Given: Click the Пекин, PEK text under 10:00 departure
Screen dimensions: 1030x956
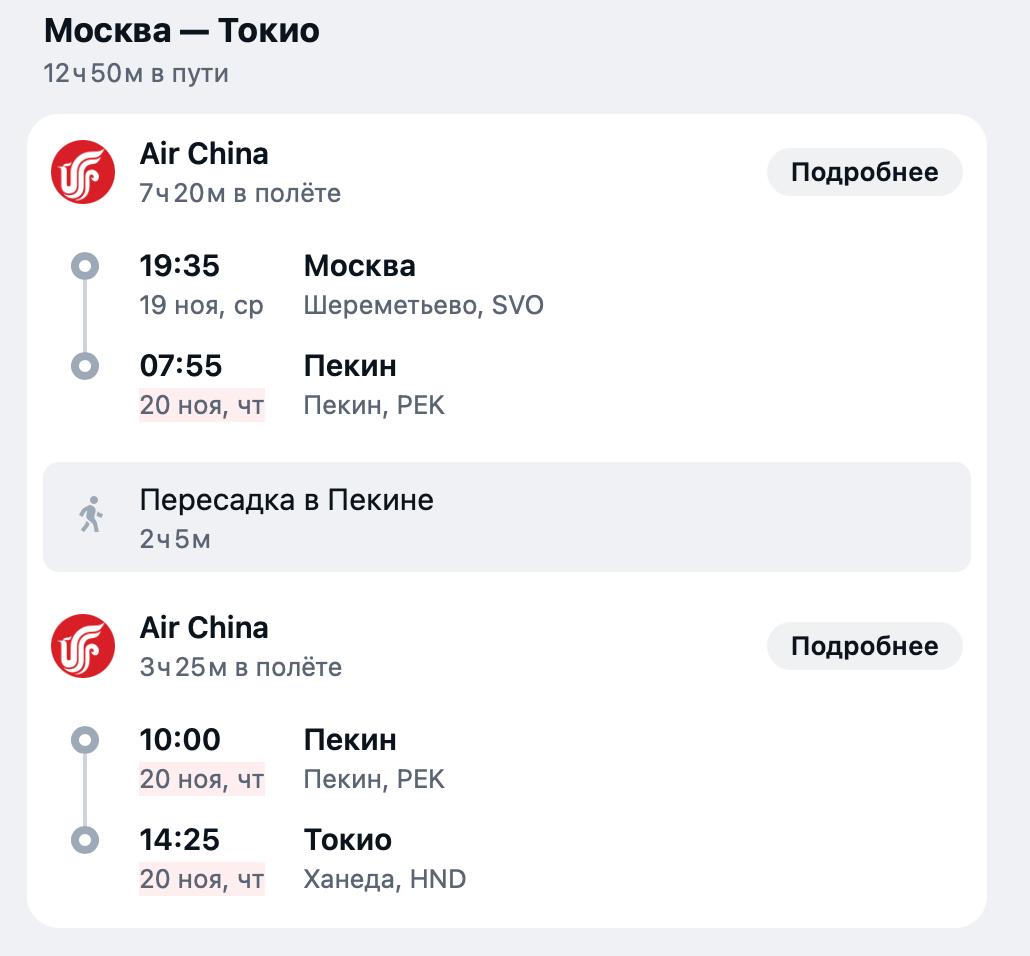Looking at the screenshot, I should [374, 779].
